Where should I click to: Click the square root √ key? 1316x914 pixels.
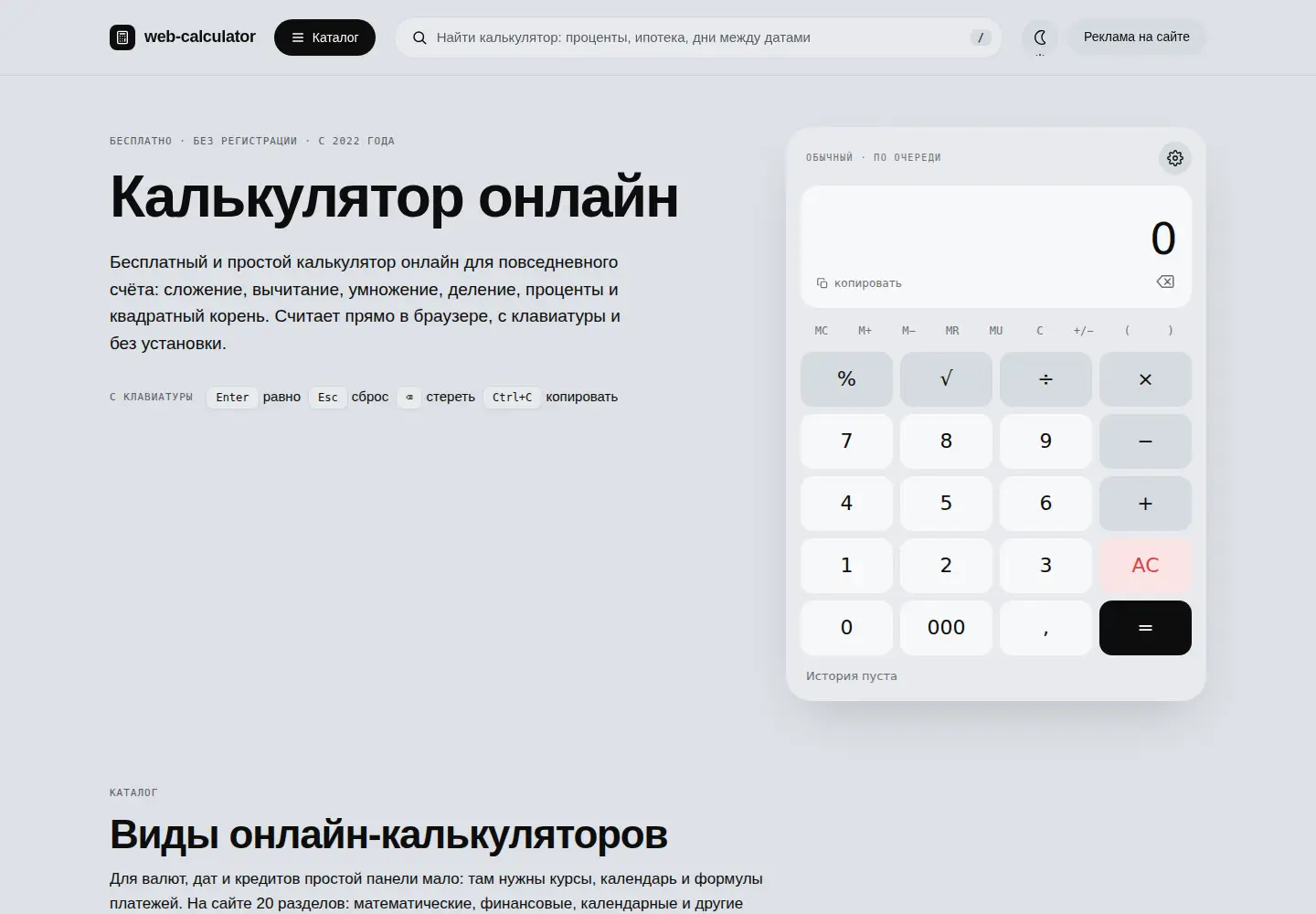(946, 379)
